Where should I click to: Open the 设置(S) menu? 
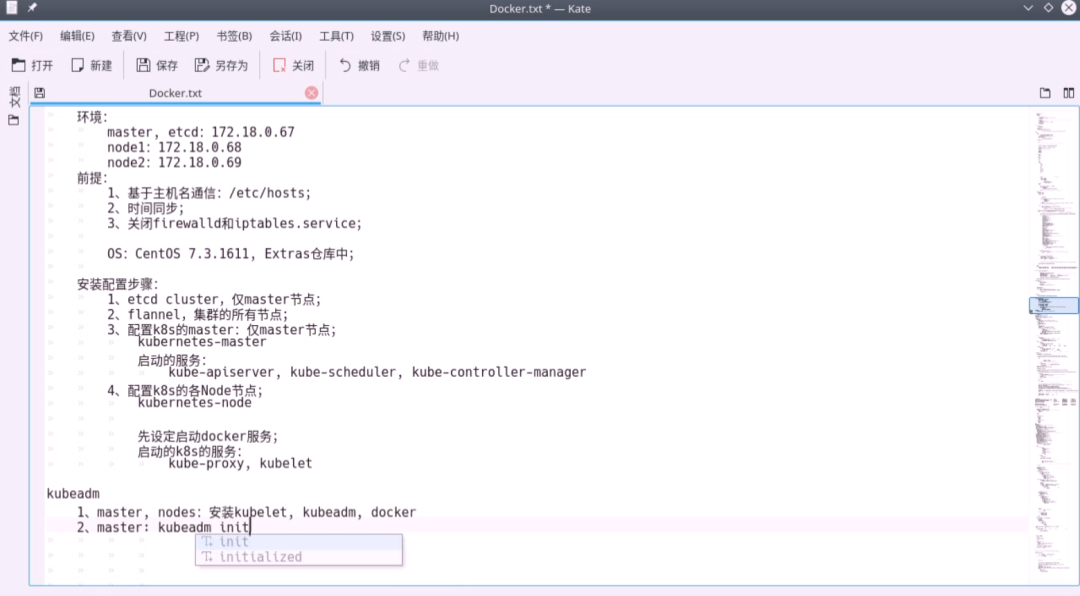click(x=388, y=36)
